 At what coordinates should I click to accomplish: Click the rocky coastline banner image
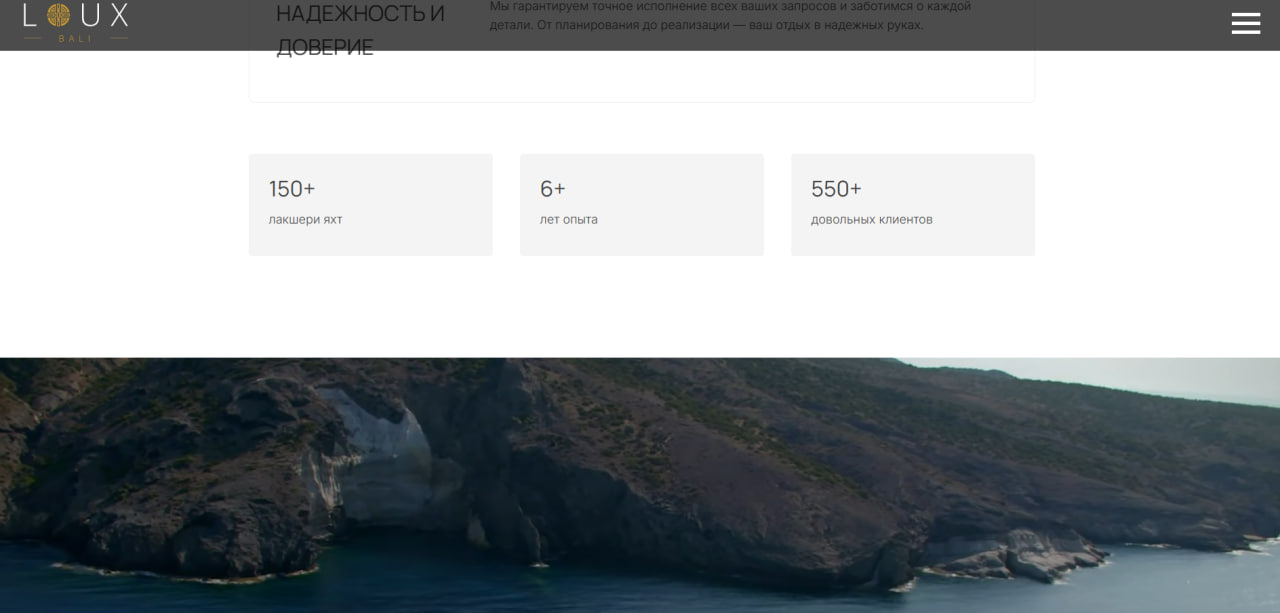coord(640,485)
